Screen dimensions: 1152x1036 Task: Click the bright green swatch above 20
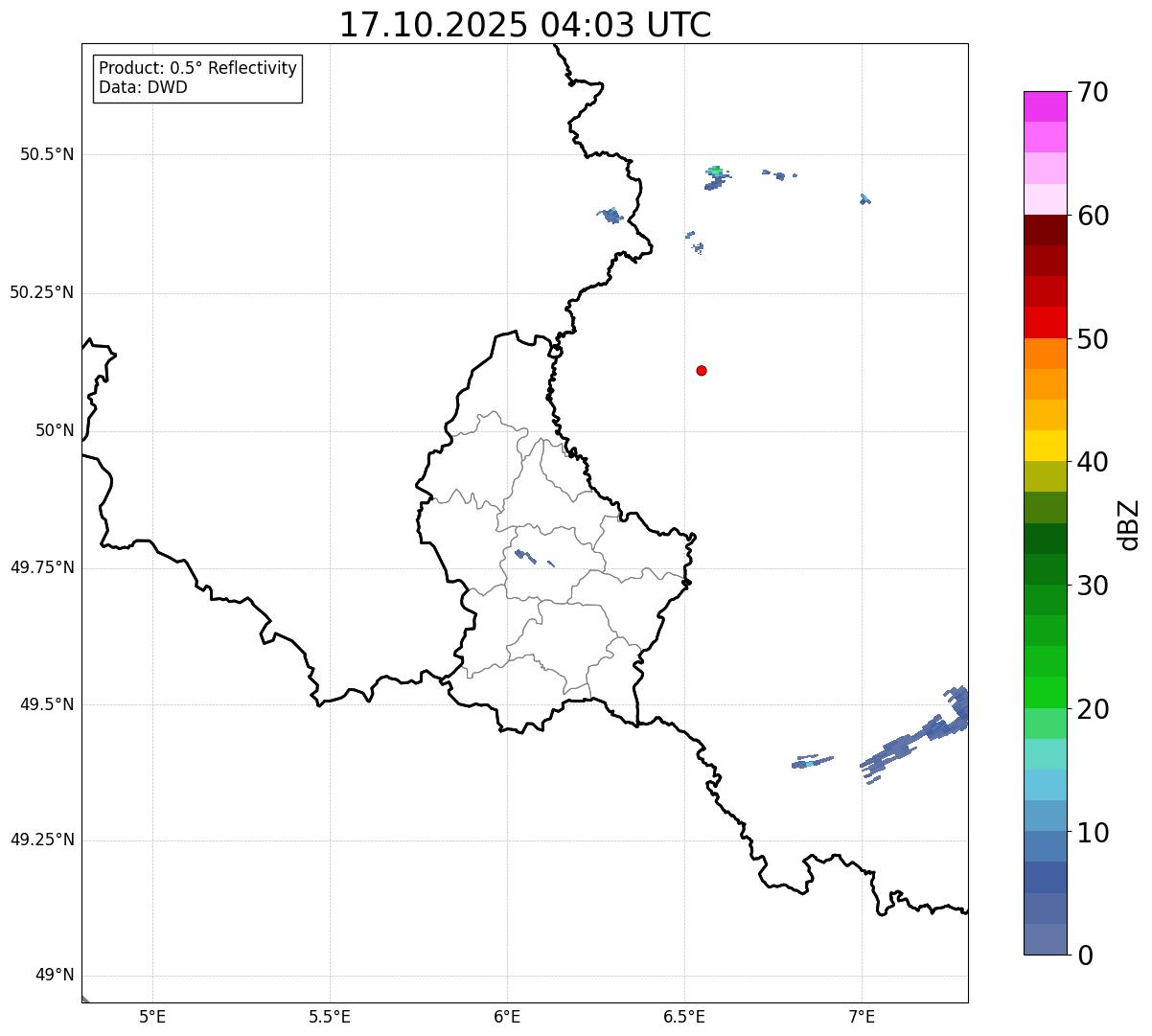(1045, 693)
